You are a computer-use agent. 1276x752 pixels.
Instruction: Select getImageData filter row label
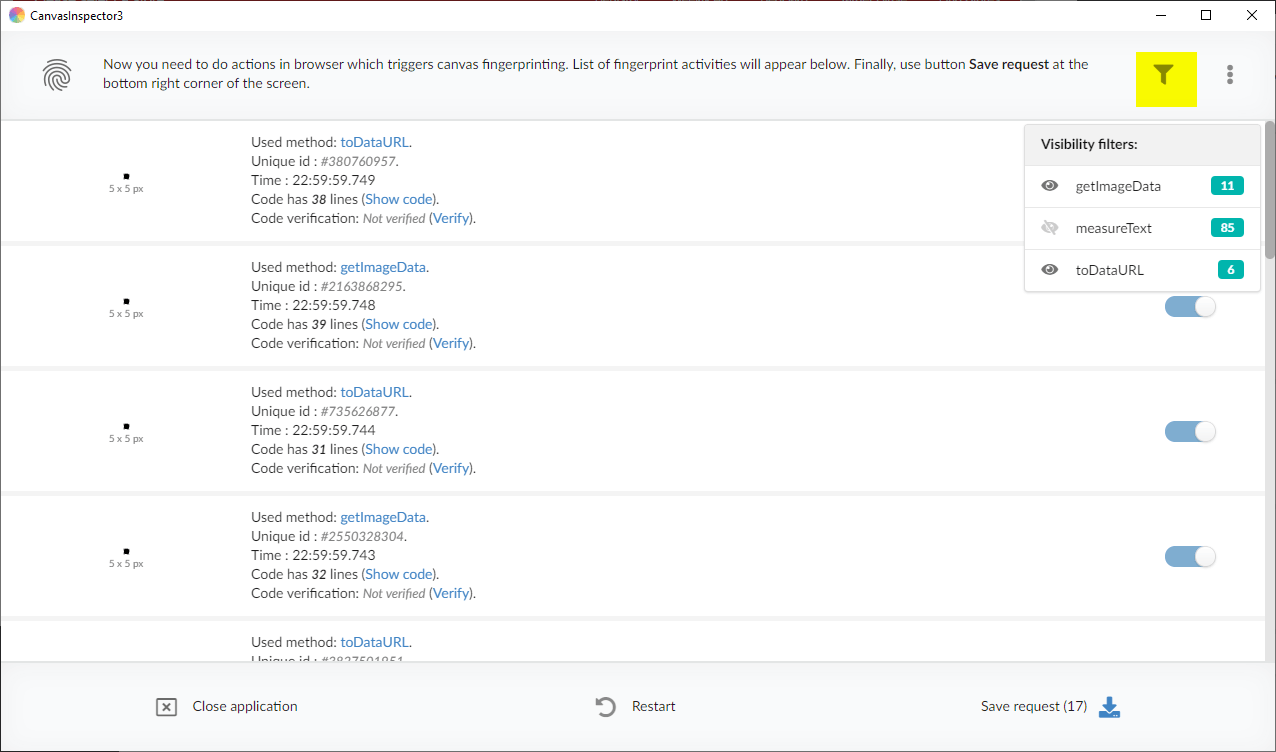(x=1118, y=186)
